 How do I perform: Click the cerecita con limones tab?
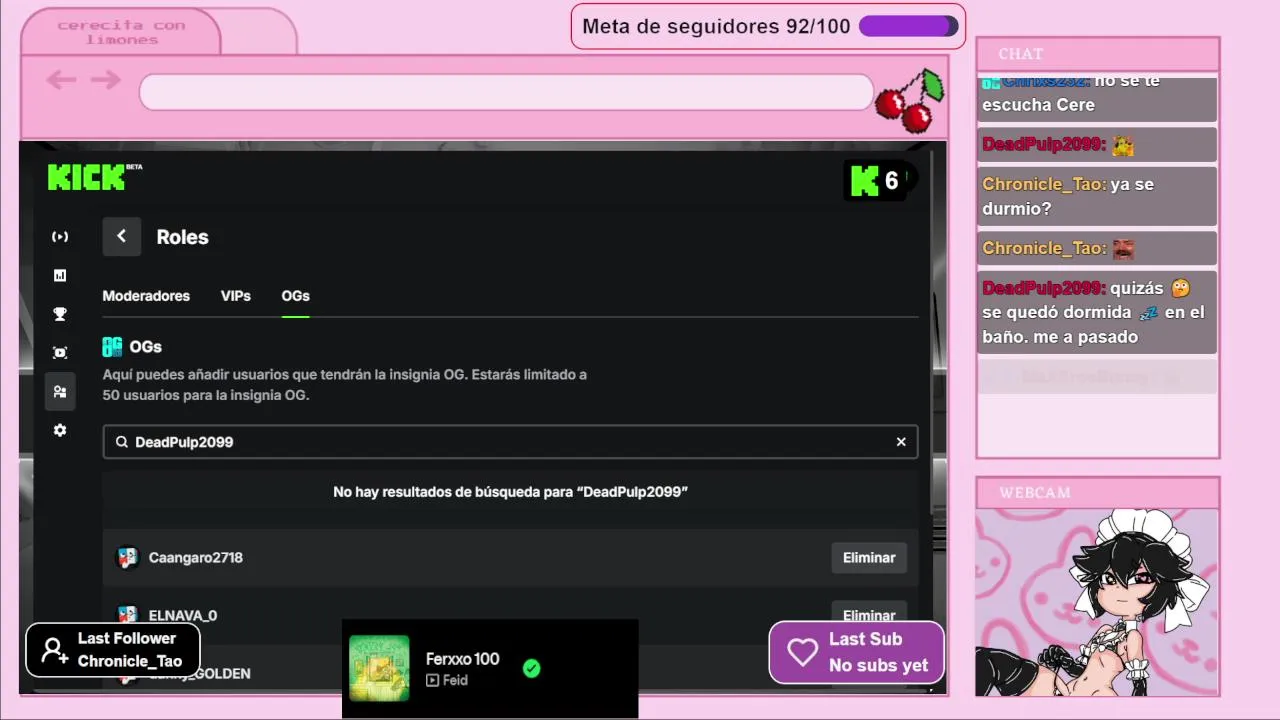click(x=121, y=32)
